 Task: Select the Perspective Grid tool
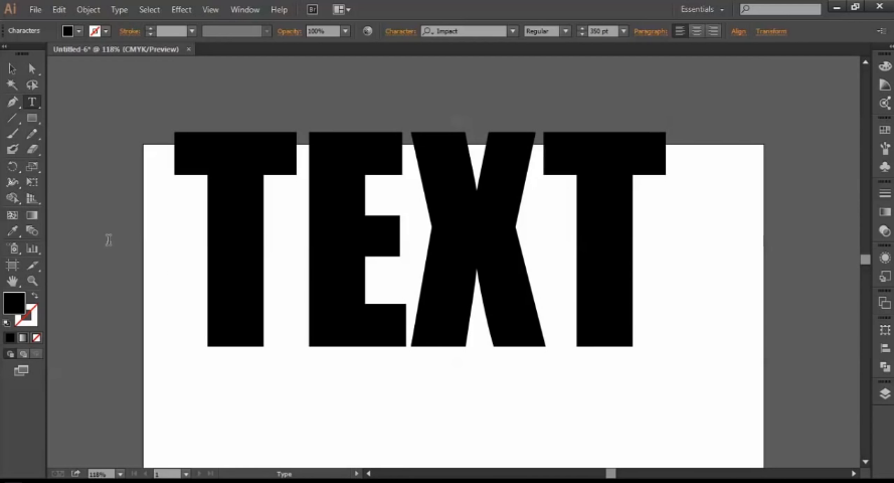(32, 198)
